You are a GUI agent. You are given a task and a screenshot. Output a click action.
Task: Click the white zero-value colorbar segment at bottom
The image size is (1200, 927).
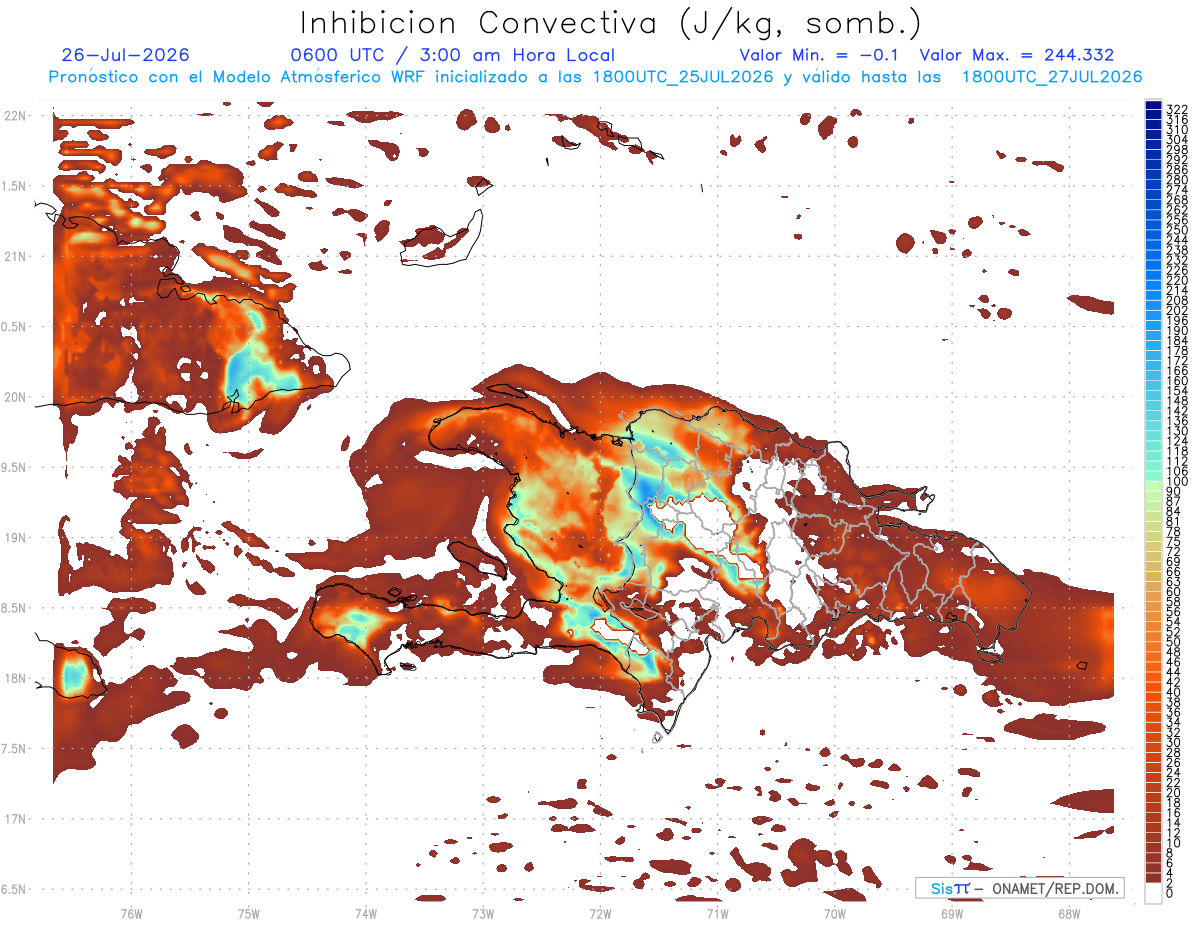tap(1153, 894)
